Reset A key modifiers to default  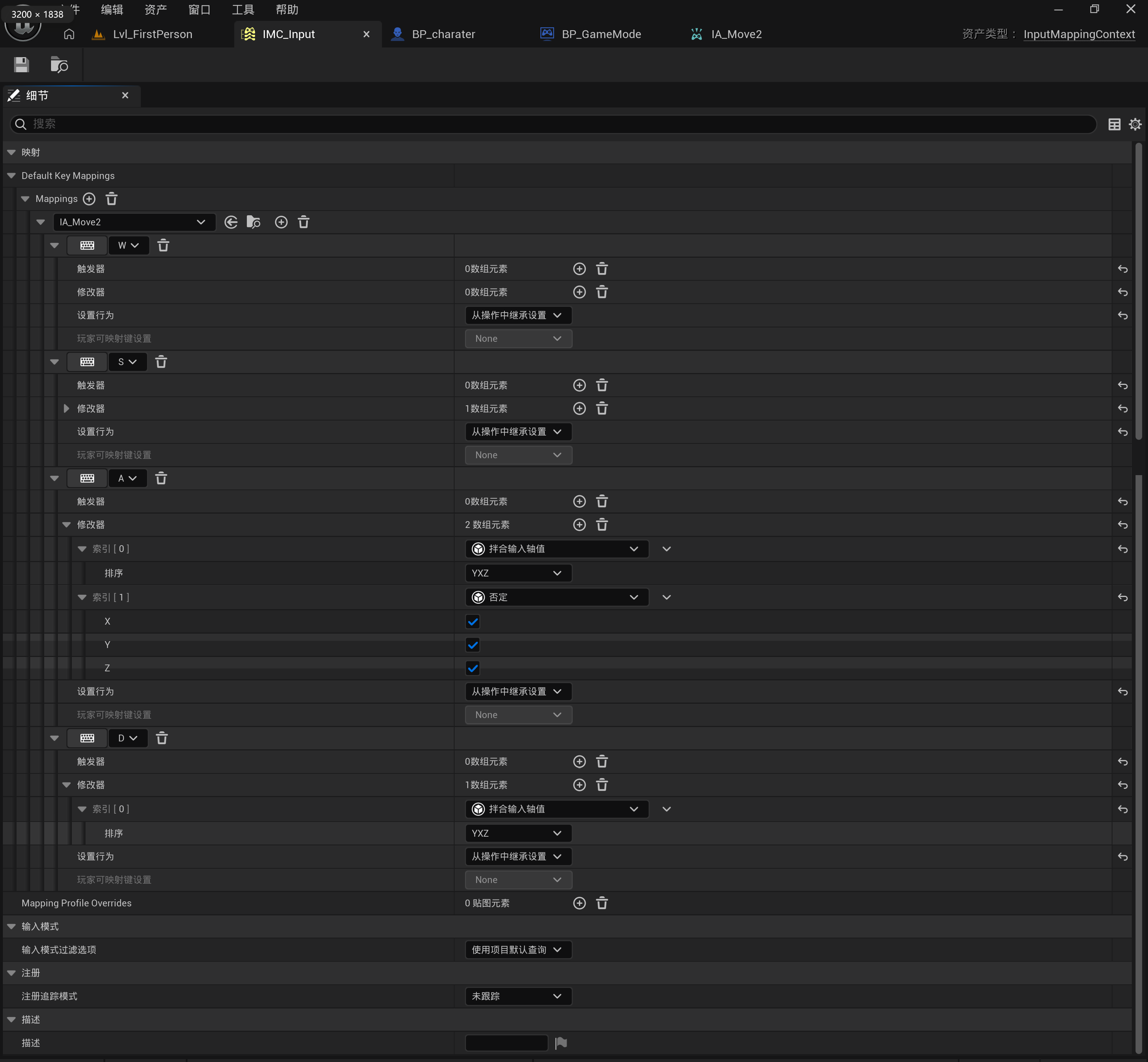[x=1122, y=525]
